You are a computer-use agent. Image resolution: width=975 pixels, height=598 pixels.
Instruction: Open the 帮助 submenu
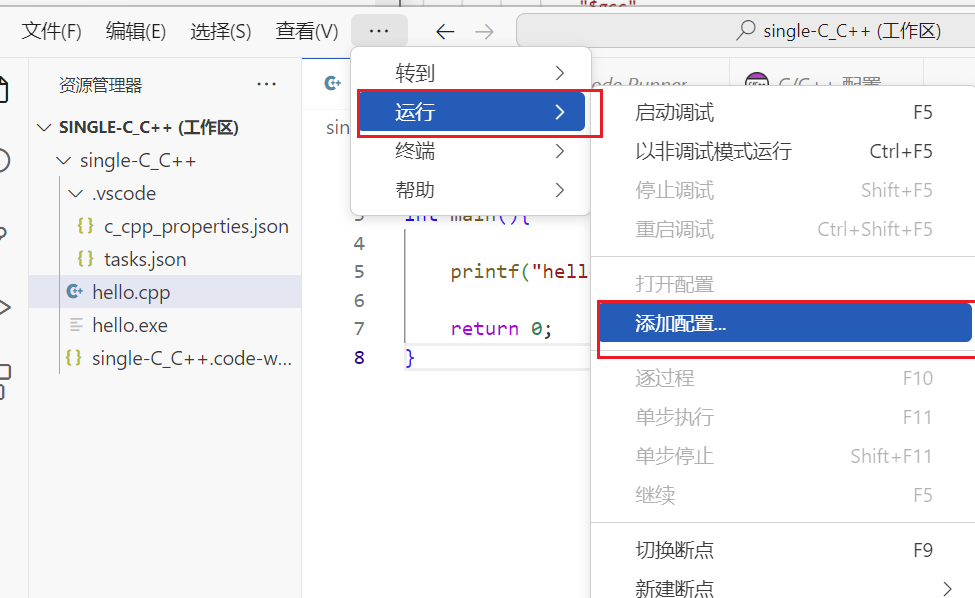pyautogui.click(x=470, y=189)
